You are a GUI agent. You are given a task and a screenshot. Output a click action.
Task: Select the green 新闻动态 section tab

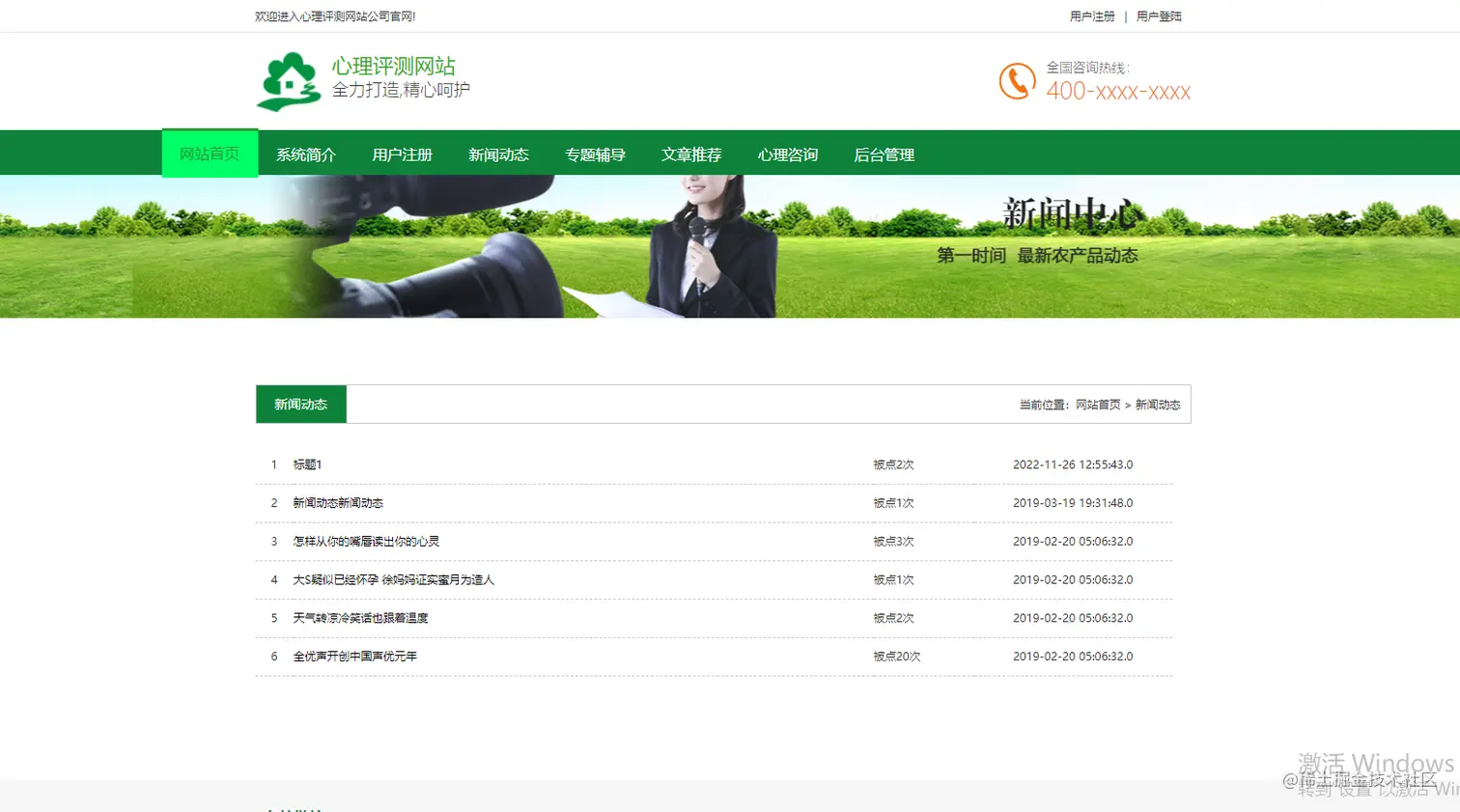point(301,405)
